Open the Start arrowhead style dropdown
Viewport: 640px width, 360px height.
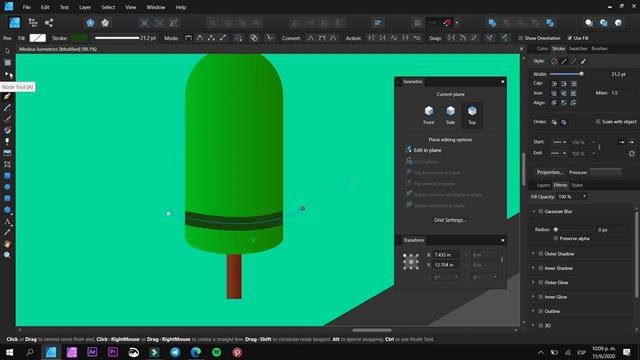559,142
